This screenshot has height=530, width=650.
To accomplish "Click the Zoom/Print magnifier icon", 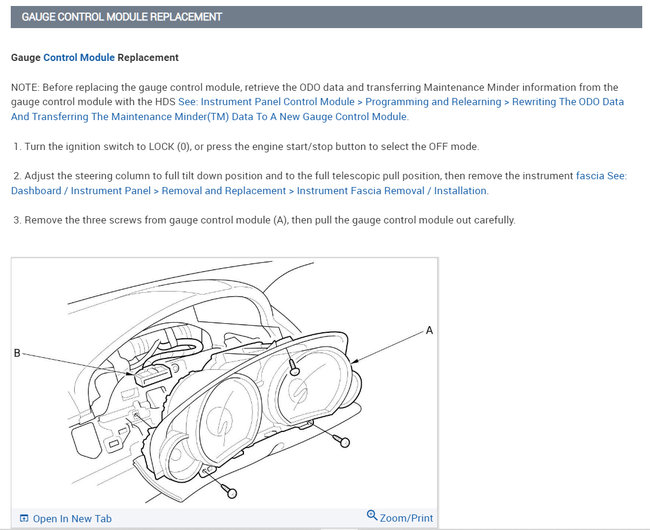I will [x=372, y=515].
